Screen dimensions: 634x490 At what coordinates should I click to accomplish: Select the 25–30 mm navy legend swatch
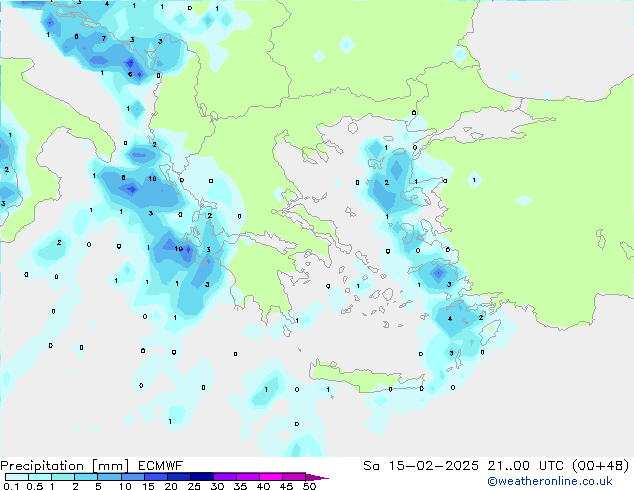[202, 477]
